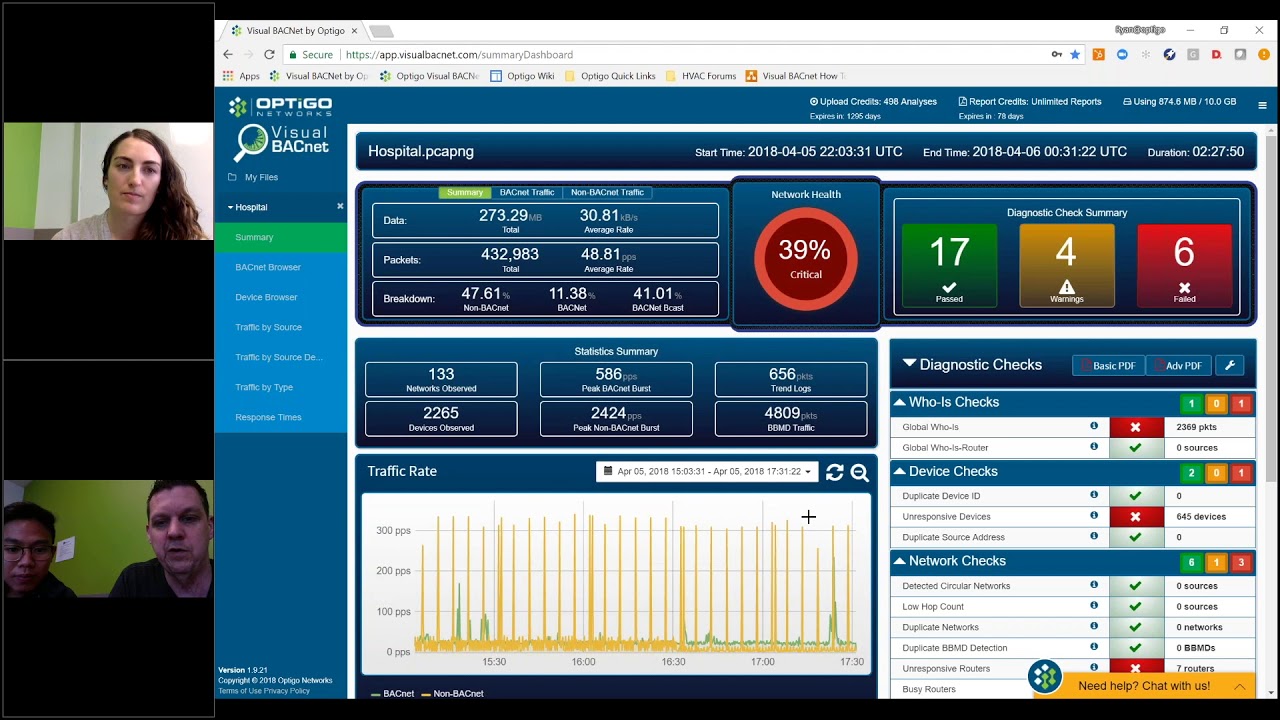Click info icon next to Global Who-Is

1094,426
